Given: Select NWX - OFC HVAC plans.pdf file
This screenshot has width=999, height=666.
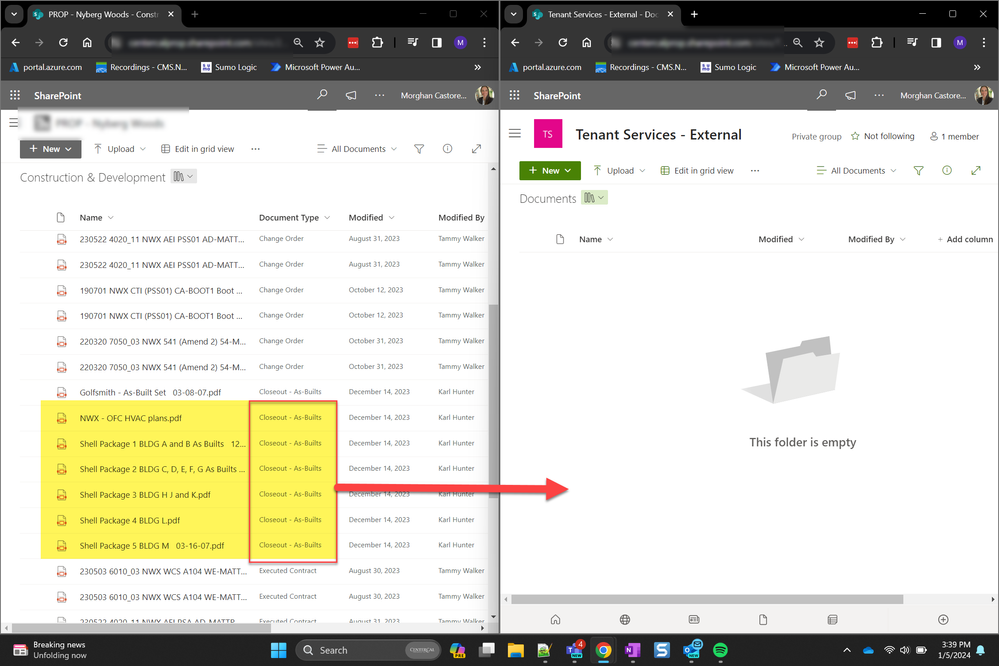Looking at the screenshot, I should point(130,418).
